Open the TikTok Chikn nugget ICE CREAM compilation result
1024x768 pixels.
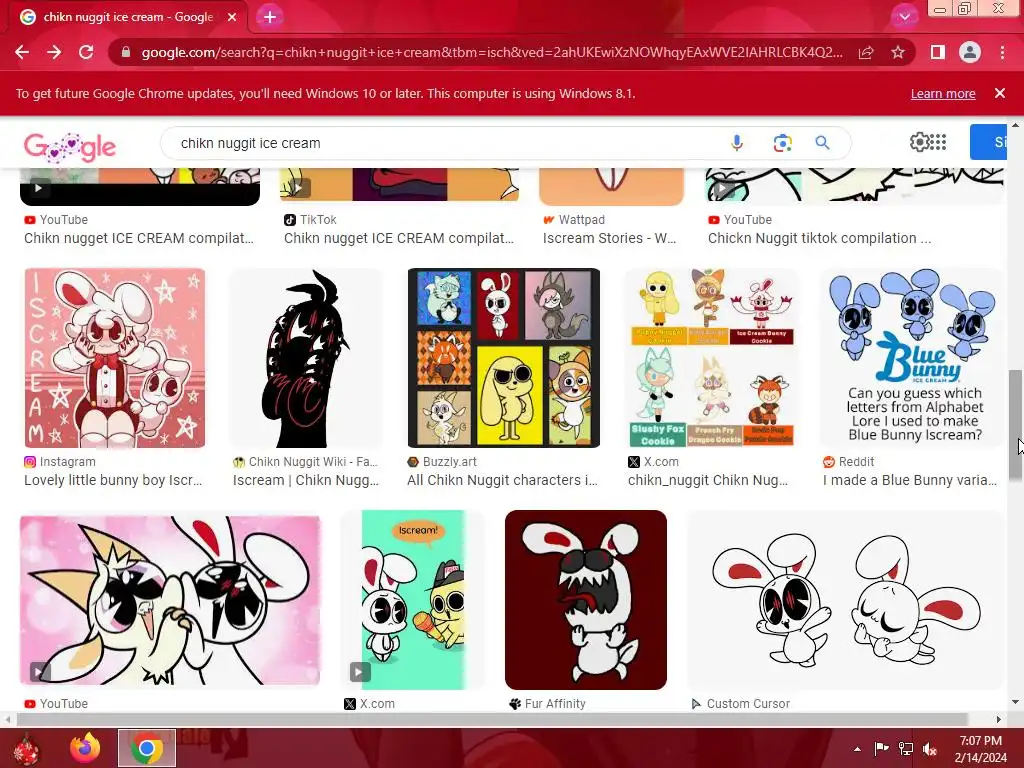[399, 238]
